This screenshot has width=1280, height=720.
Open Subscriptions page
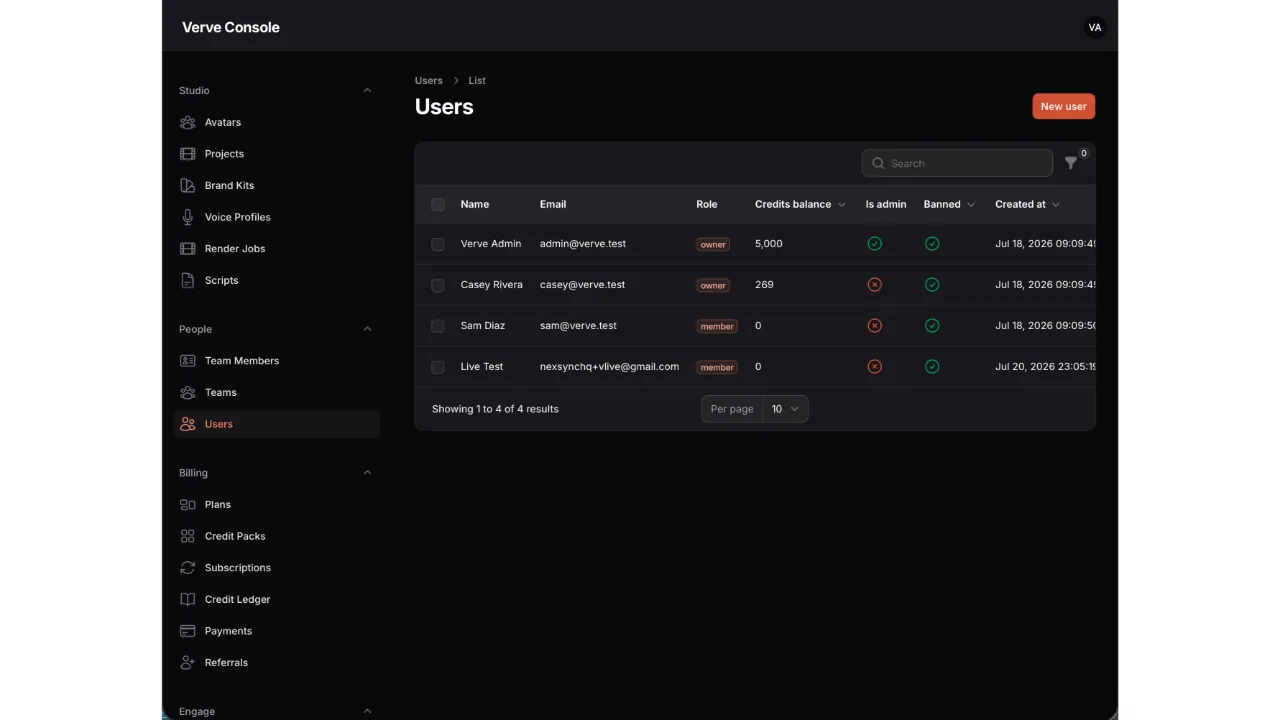point(277,568)
